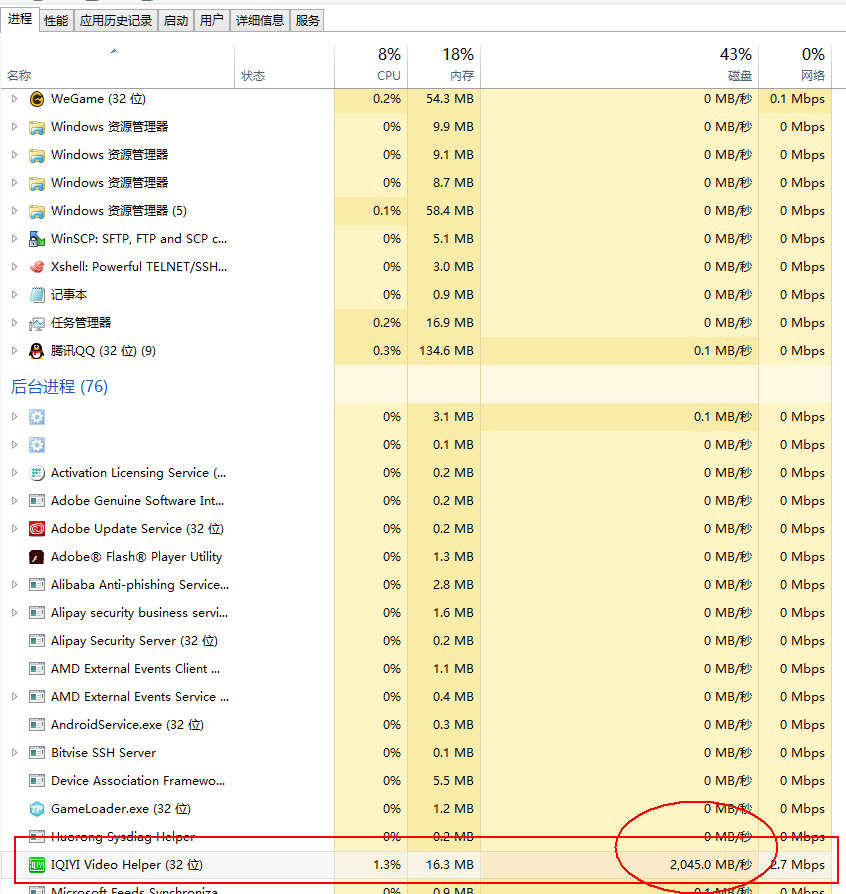Click the 记事本 notepad icon

[x=37, y=295]
